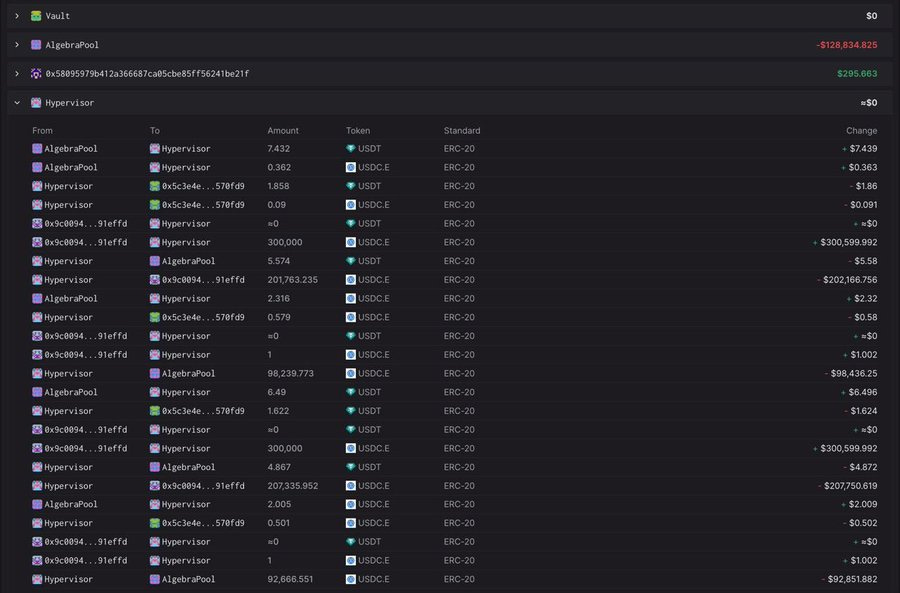This screenshot has height=593, width=900.
Task: Click the USDC.E token icon in the 201,763.235 row
Action: pos(351,280)
